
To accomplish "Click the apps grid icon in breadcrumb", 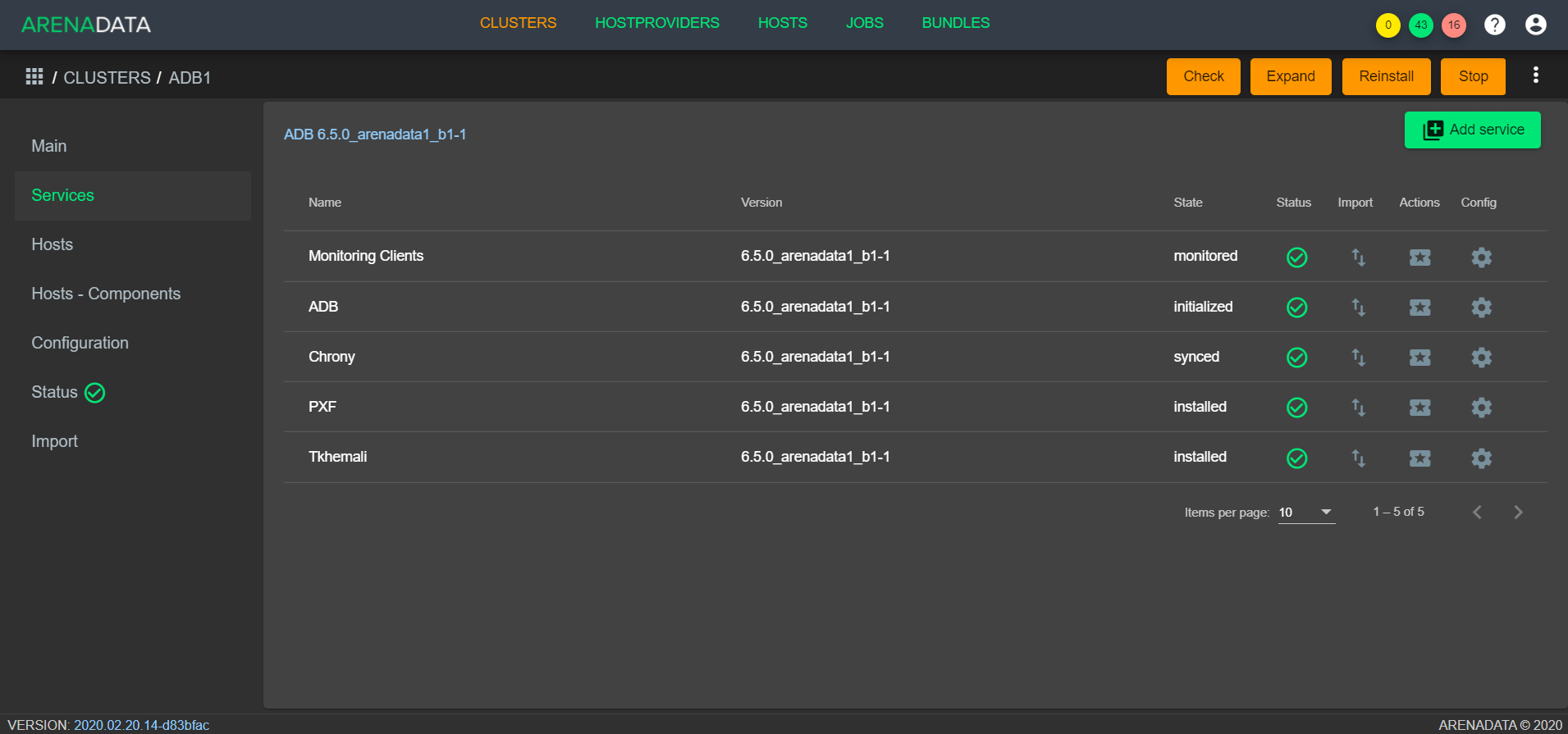I will click(x=34, y=77).
